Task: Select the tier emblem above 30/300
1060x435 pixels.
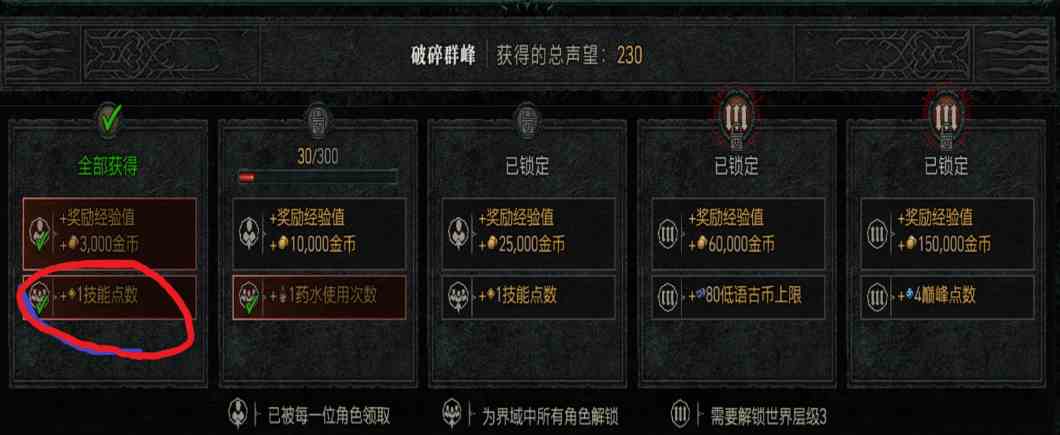Action: pyautogui.click(x=317, y=122)
